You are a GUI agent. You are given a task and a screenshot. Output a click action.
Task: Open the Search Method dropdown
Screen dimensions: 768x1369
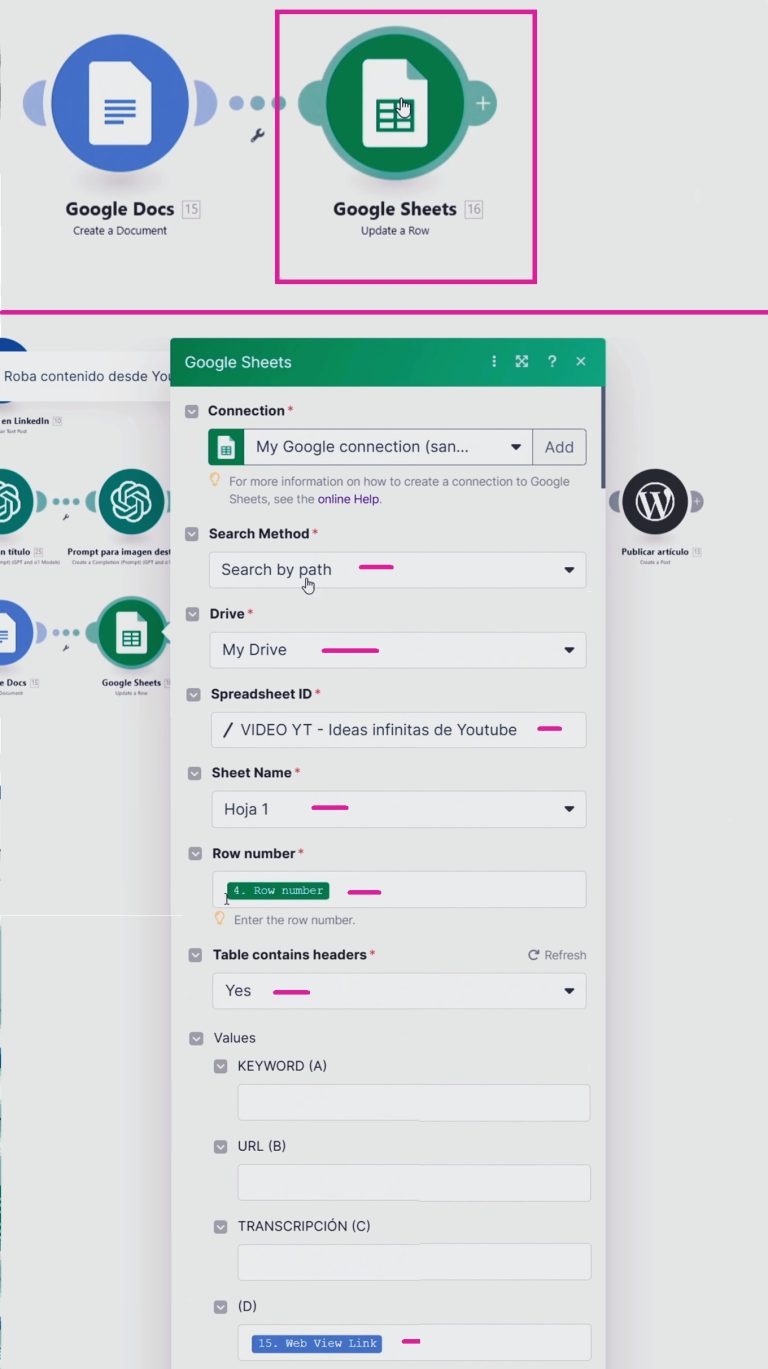[398, 570]
